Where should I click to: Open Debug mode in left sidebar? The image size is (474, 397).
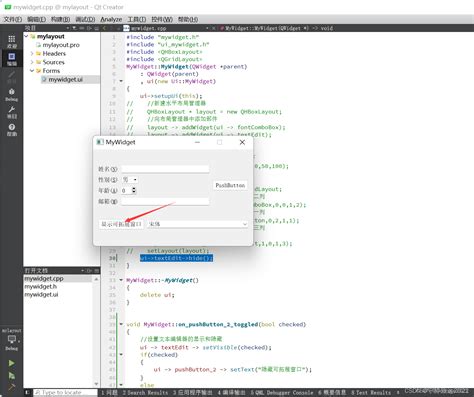click(12, 94)
